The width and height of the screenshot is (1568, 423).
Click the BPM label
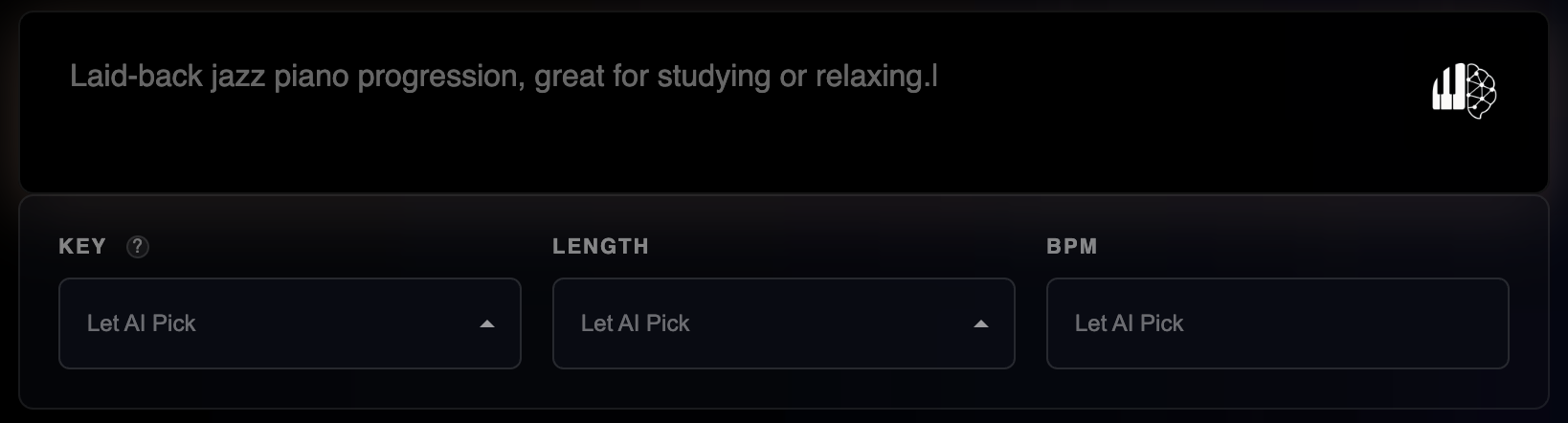[1072, 247]
